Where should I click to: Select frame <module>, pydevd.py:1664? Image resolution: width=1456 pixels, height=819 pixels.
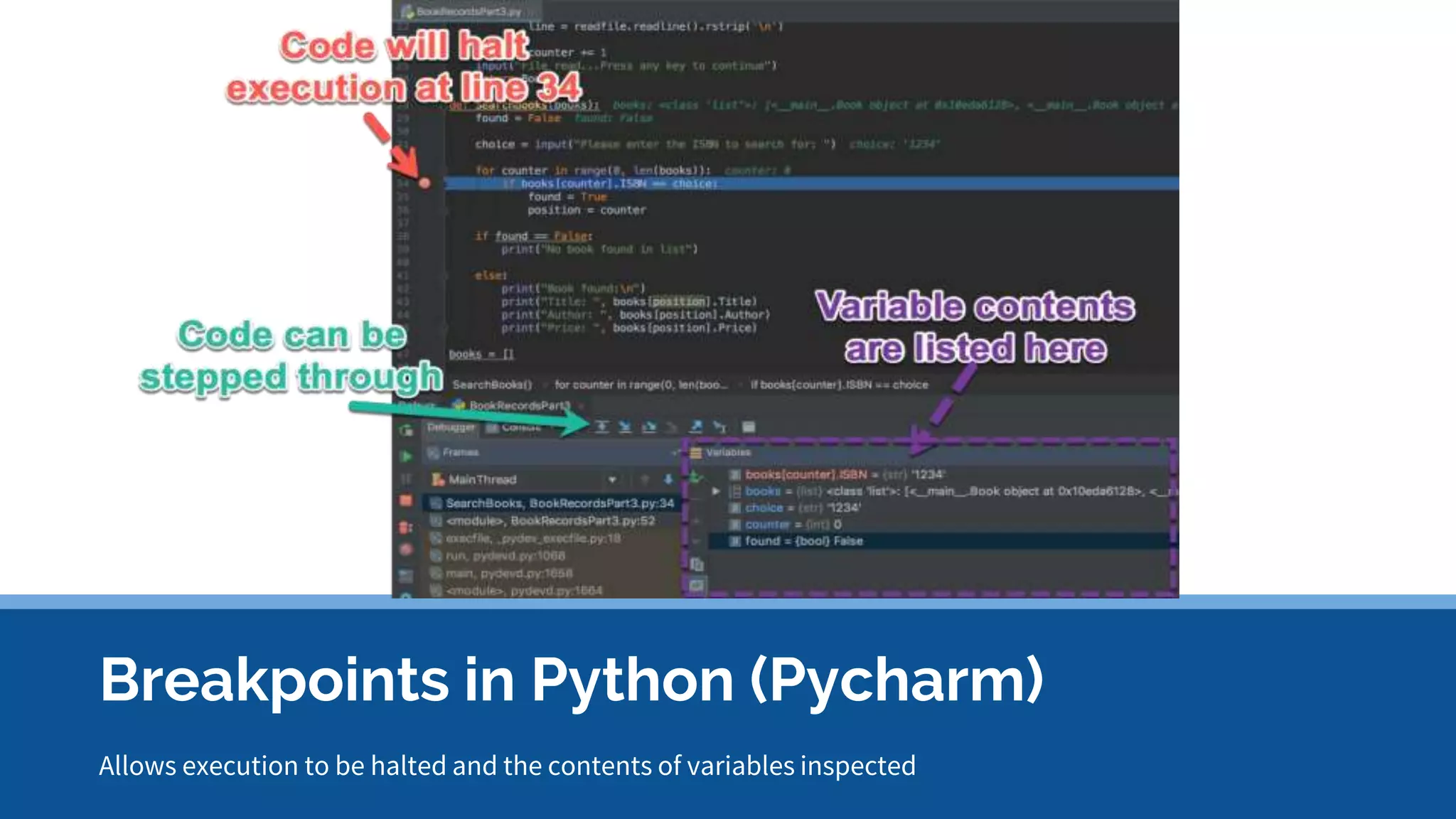552,590
